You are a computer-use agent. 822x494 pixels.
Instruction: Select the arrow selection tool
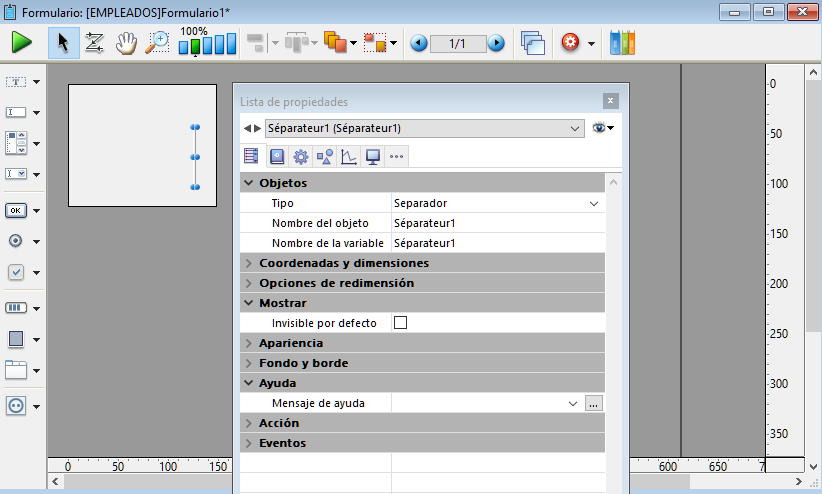pos(64,43)
